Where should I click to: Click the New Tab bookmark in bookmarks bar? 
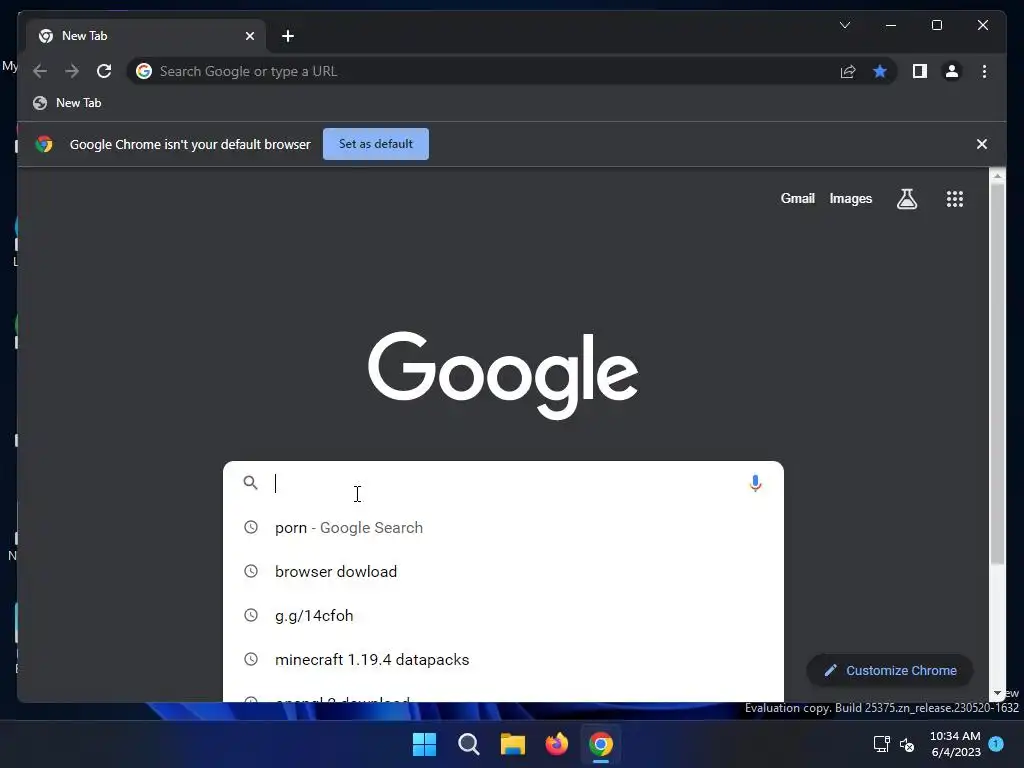[68, 103]
